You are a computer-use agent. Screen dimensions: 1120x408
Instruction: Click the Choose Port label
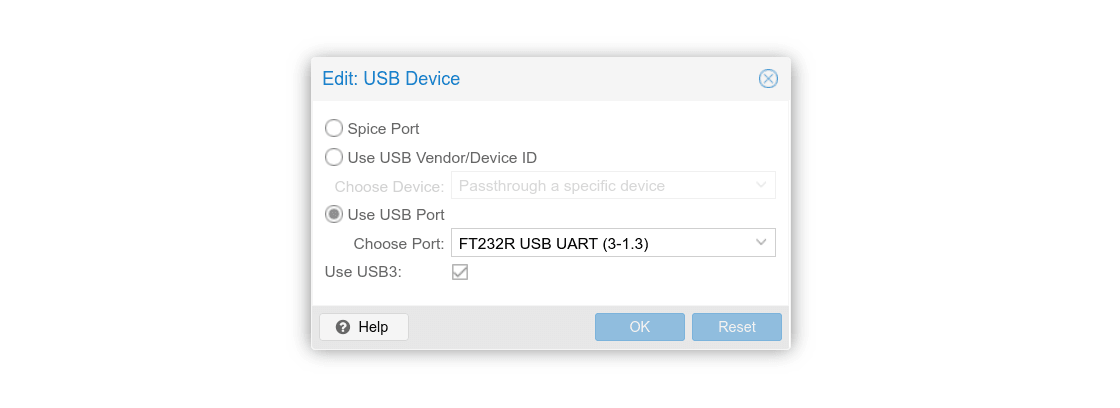399,243
